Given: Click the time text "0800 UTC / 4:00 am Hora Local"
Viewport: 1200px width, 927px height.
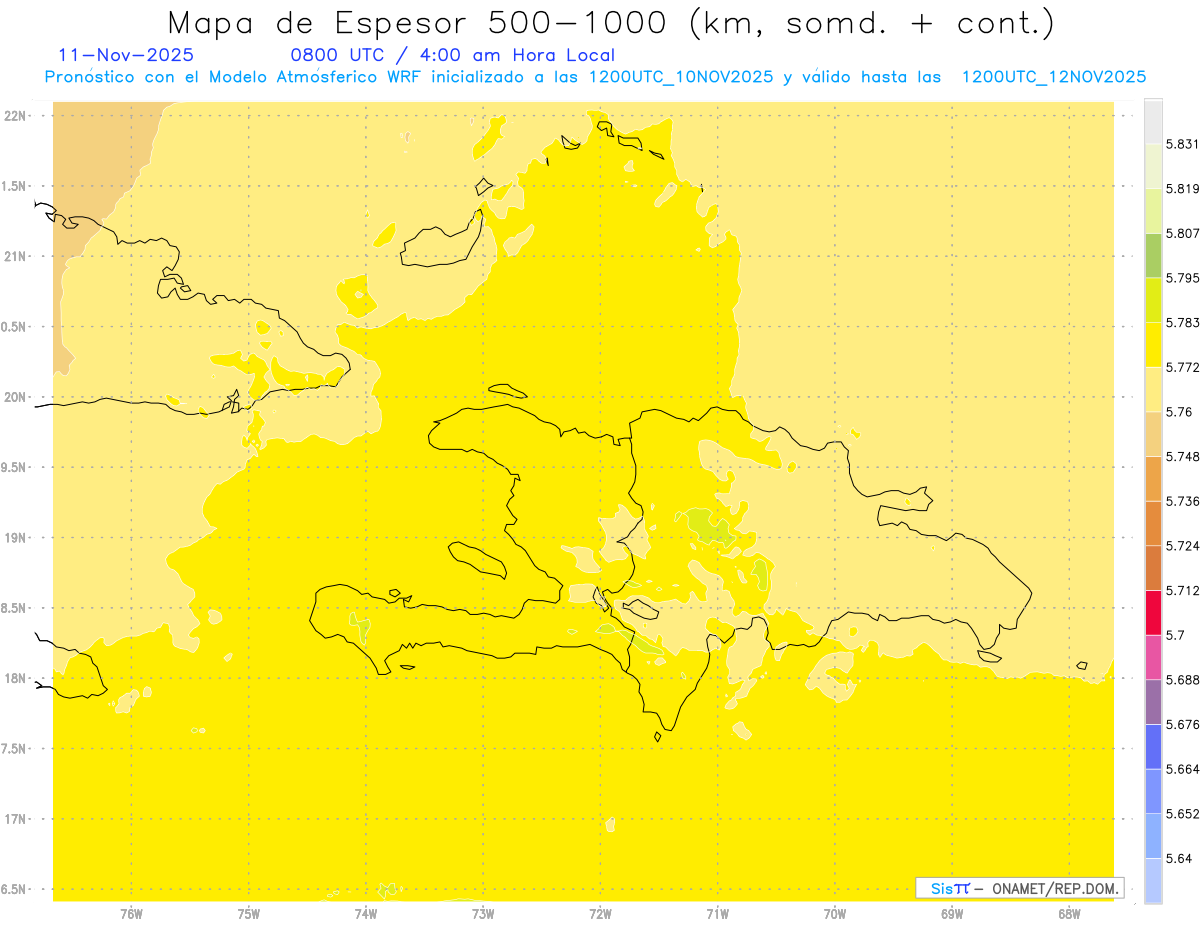Looking at the screenshot, I should coord(452,55).
